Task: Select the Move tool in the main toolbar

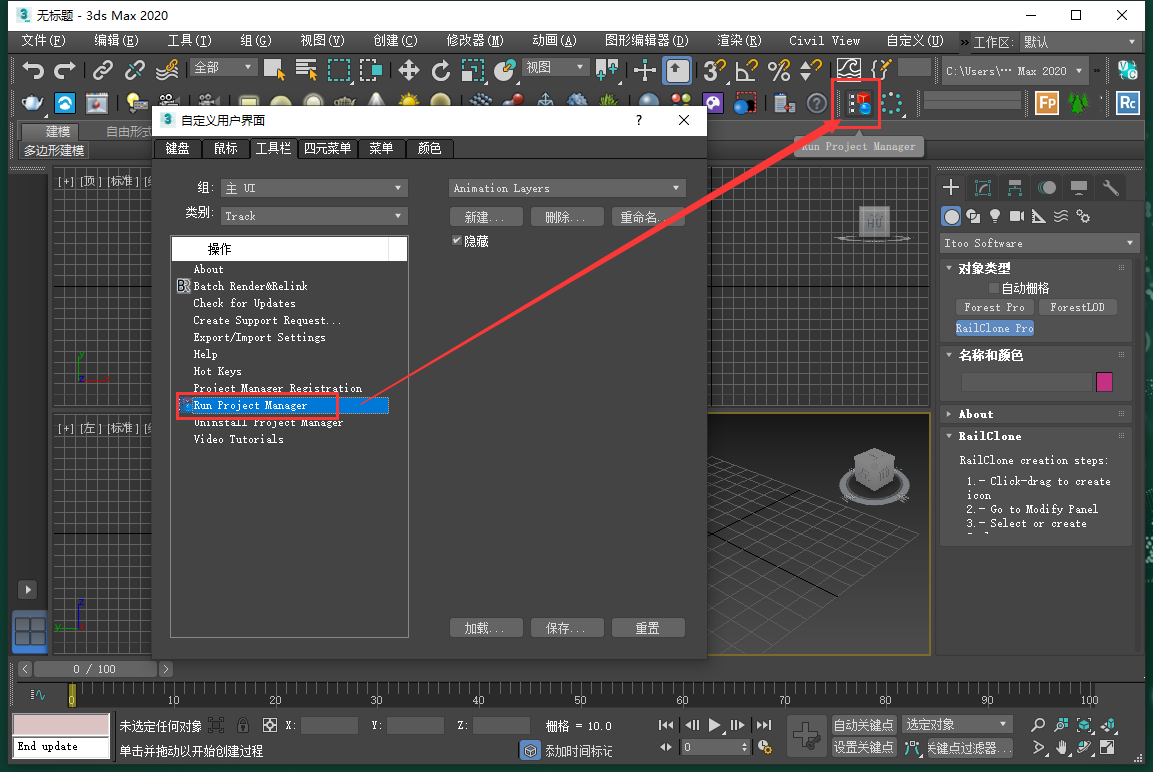Action: [x=409, y=71]
